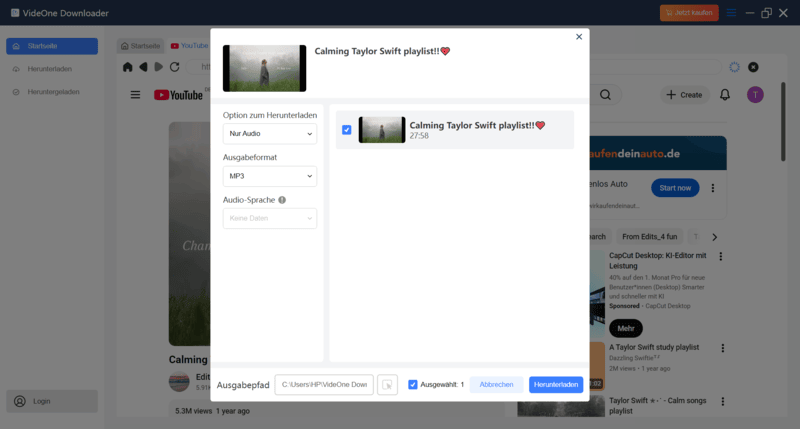The image size is (800, 429).
Task: Open the 'Nur Audio' download option dropdown
Action: point(269,134)
